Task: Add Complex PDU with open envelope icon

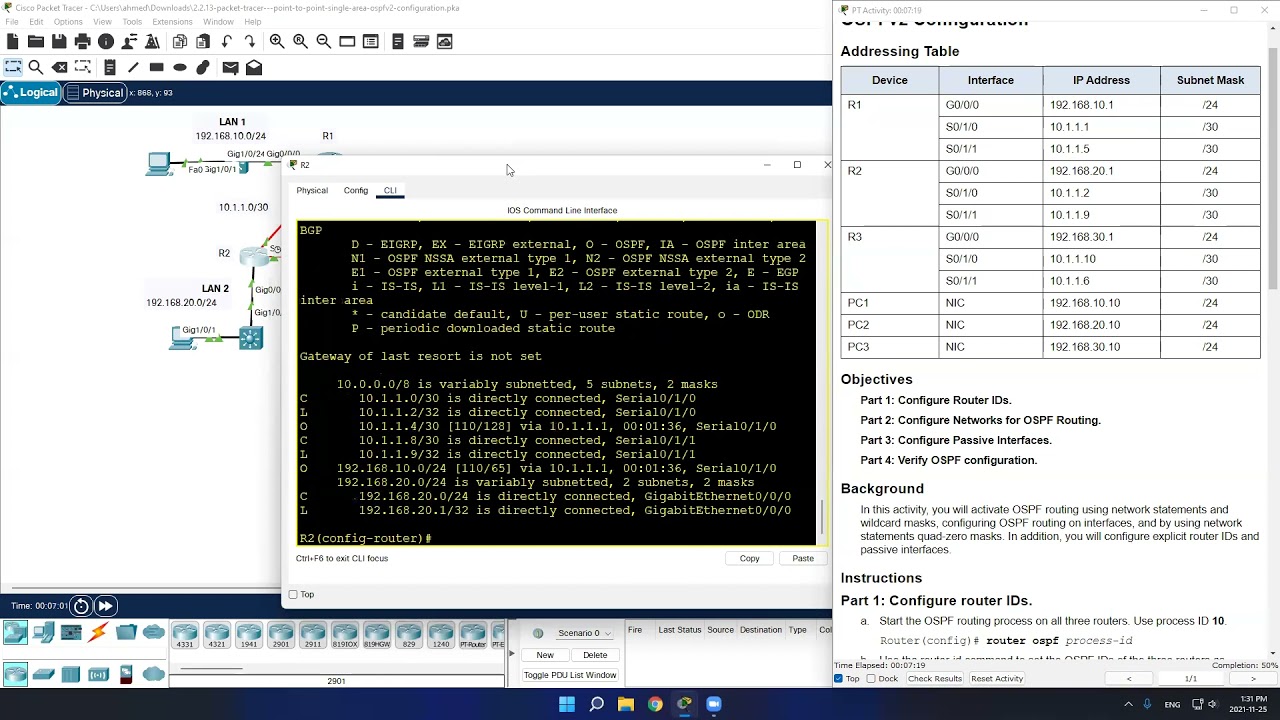Action: point(254,67)
